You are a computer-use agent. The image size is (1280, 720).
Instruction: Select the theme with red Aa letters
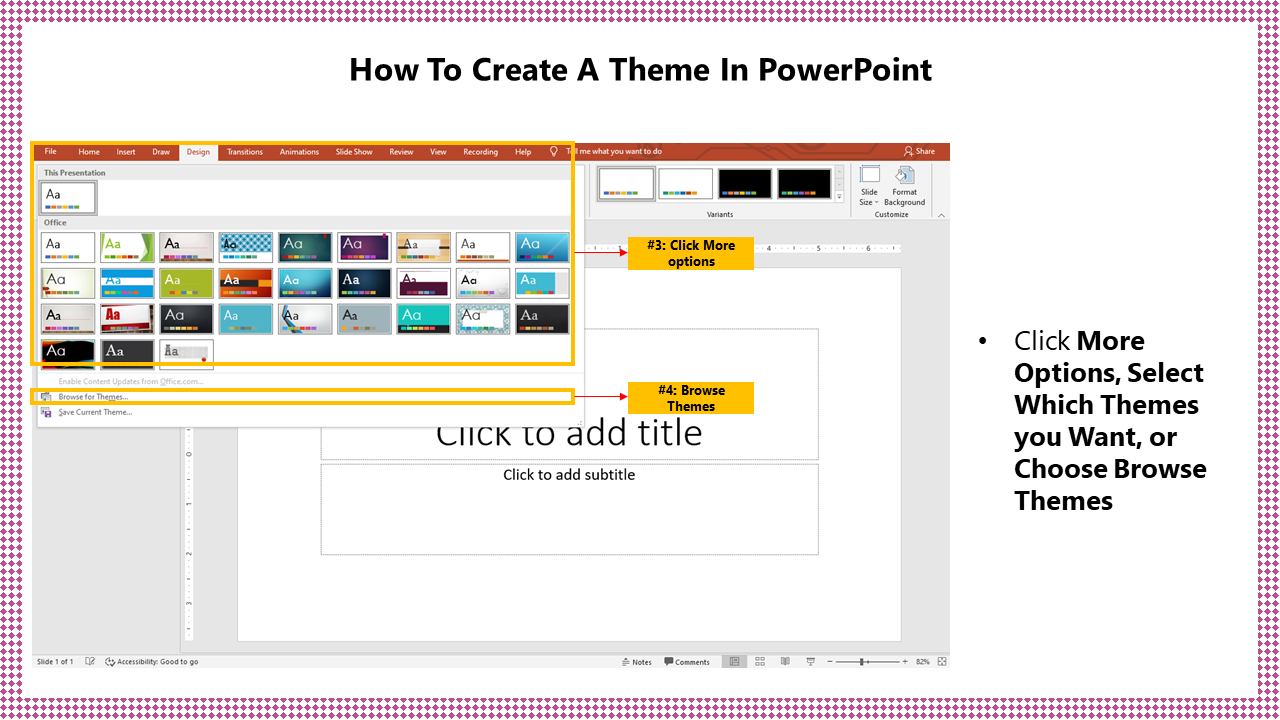tap(128, 318)
